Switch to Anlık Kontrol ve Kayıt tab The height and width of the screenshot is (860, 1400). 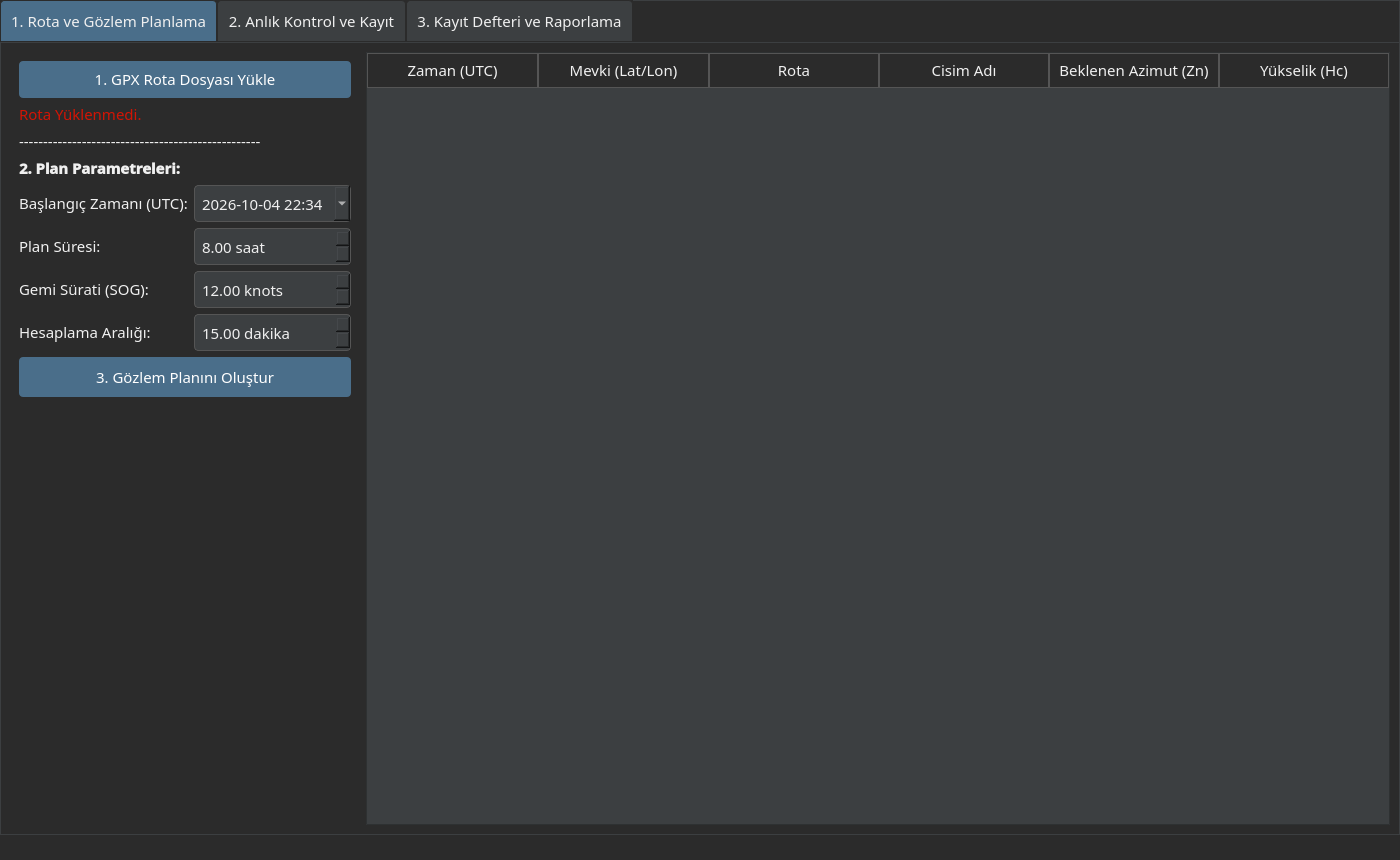point(311,21)
